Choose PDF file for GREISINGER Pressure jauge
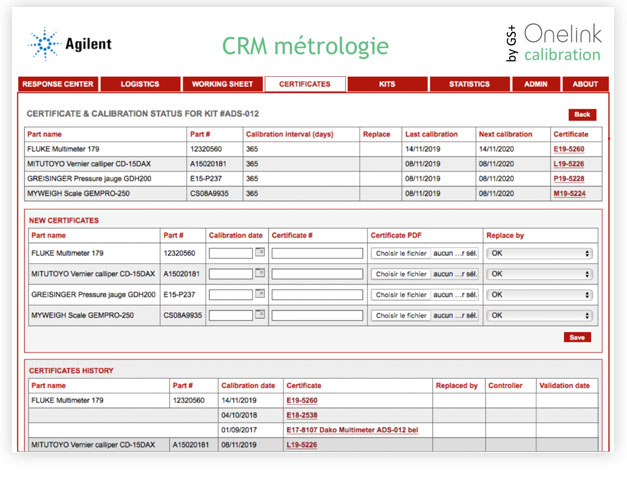The image size is (627, 498). pos(401,295)
